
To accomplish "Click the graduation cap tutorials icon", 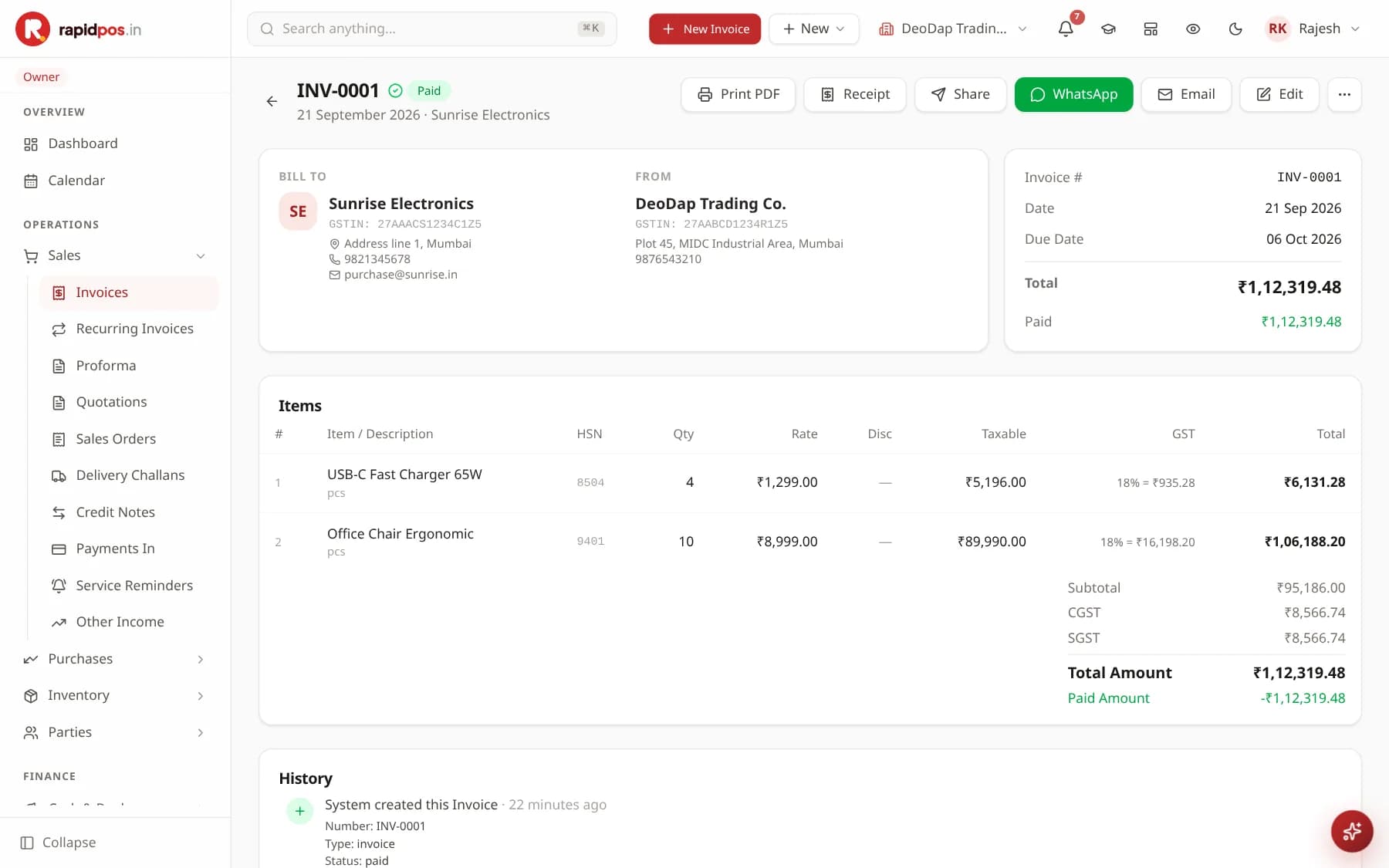I will pyautogui.click(x=1108, y=29).
